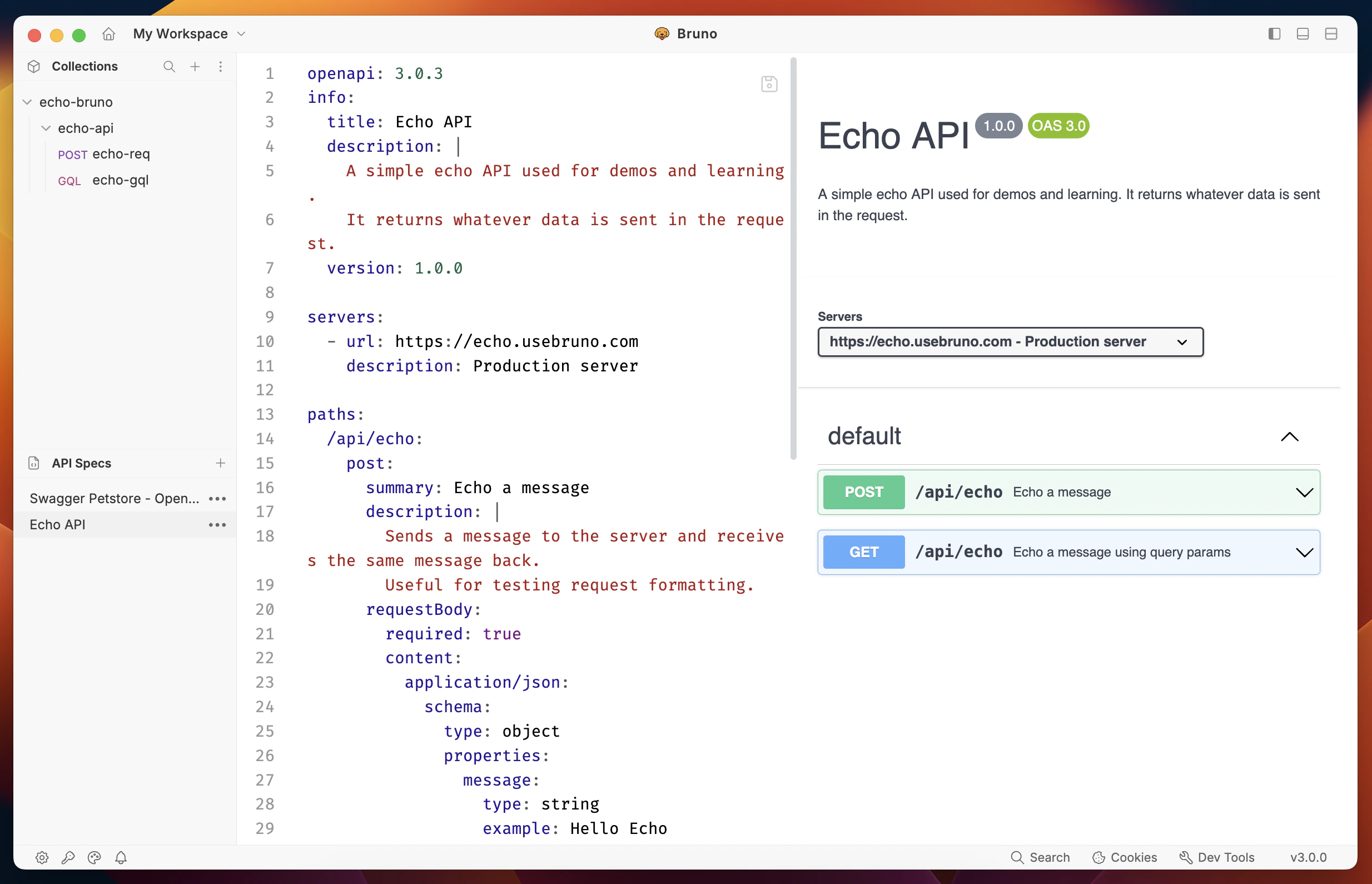Add a new API spec with the plus button

pyautogui.click(x=220, y=463)
